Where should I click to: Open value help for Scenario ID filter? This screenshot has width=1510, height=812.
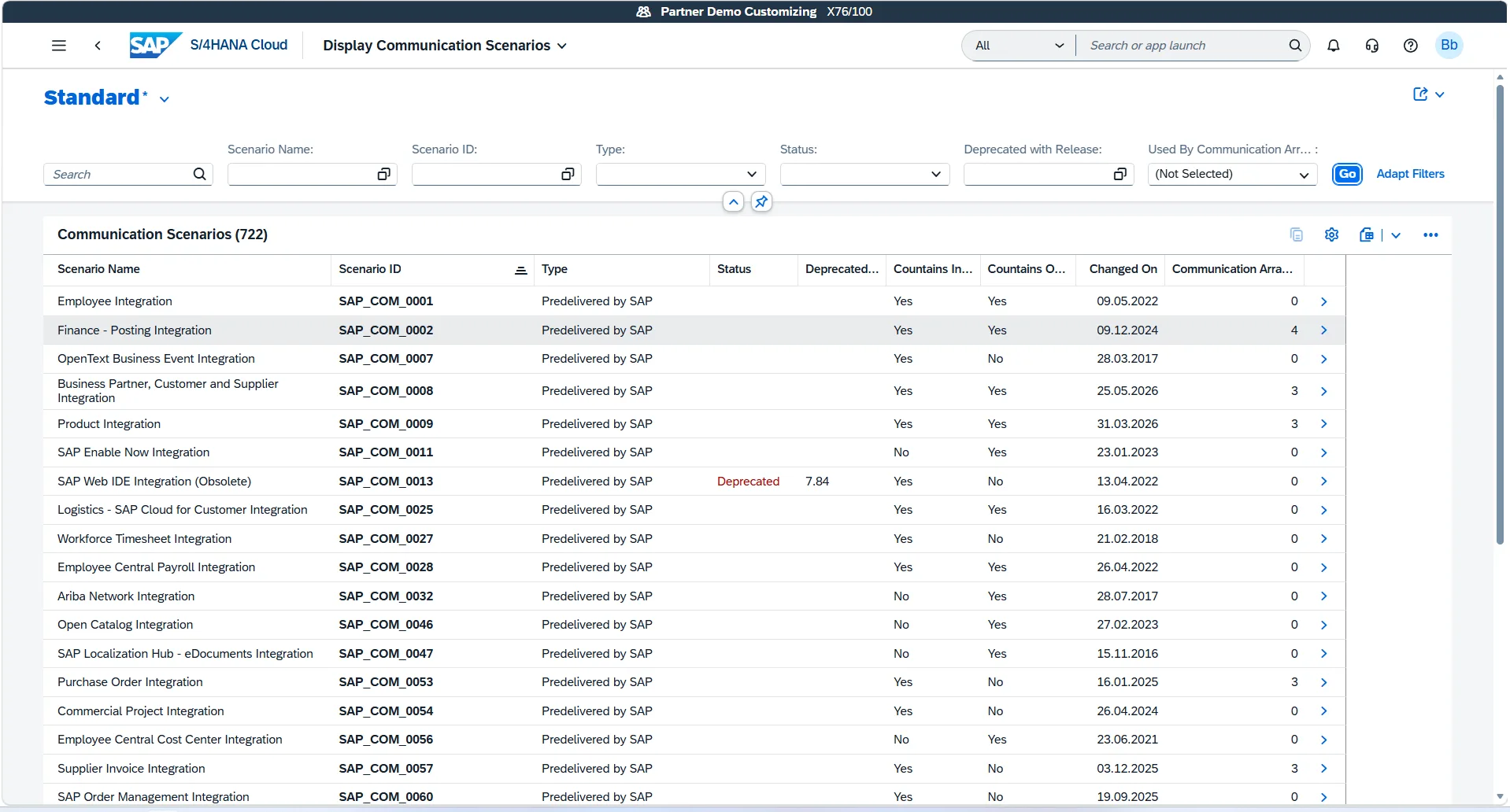click(x=568, y=174)
